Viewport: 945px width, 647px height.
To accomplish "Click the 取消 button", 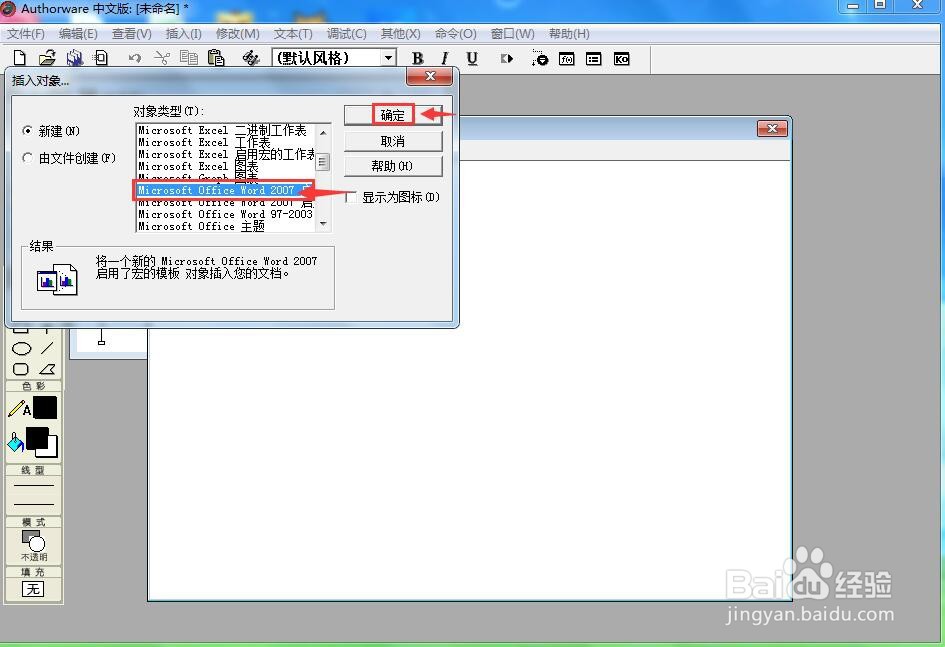I will coord(393,142).
